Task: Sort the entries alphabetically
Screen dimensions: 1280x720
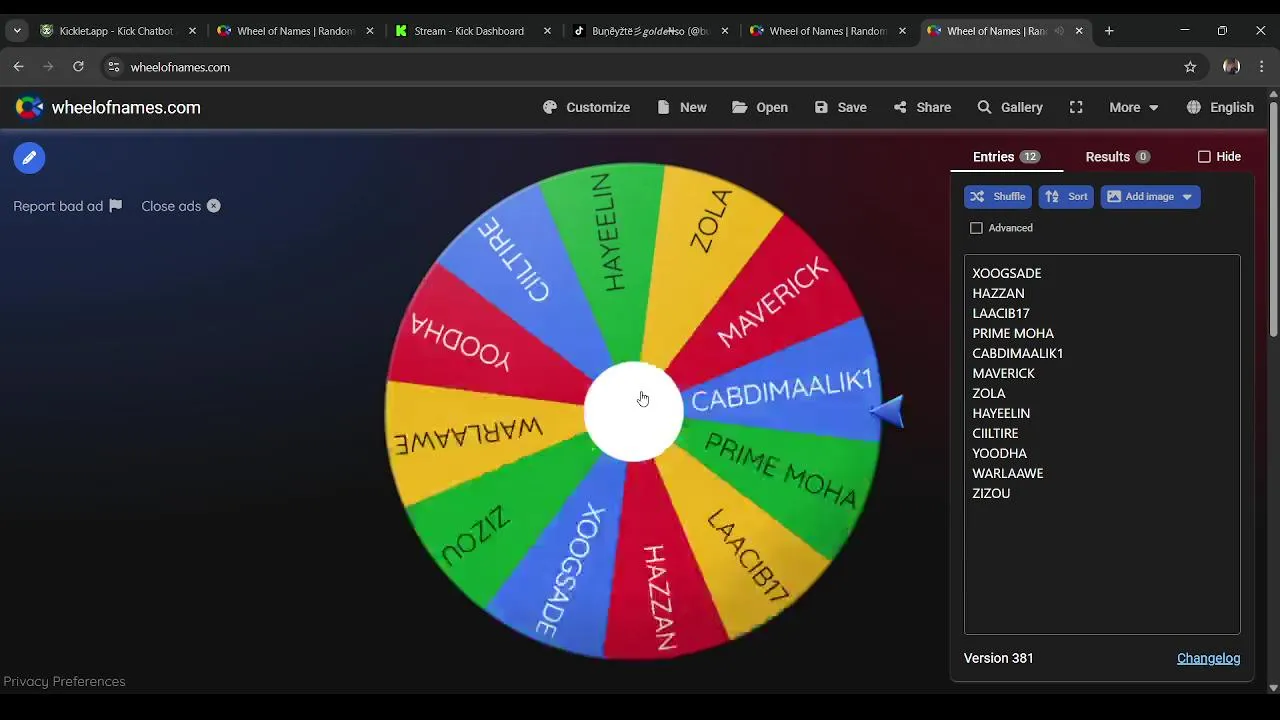Action: pos(1066,197)
